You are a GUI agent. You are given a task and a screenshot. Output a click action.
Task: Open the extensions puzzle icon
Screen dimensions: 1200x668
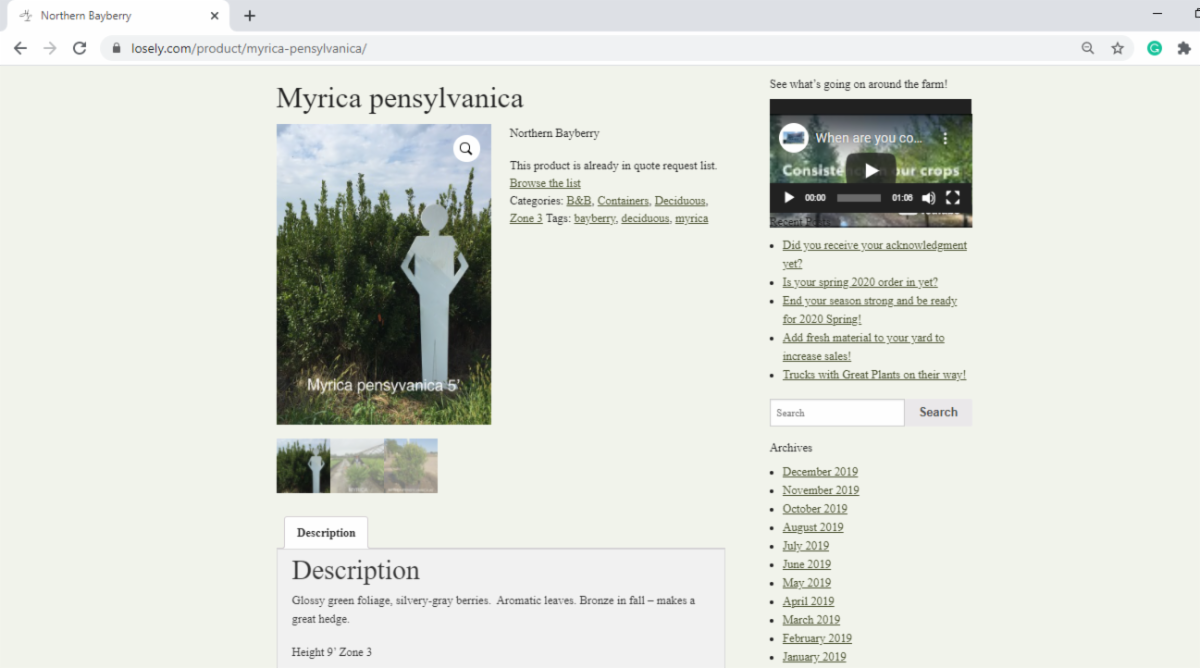[x=1184, y=48]
